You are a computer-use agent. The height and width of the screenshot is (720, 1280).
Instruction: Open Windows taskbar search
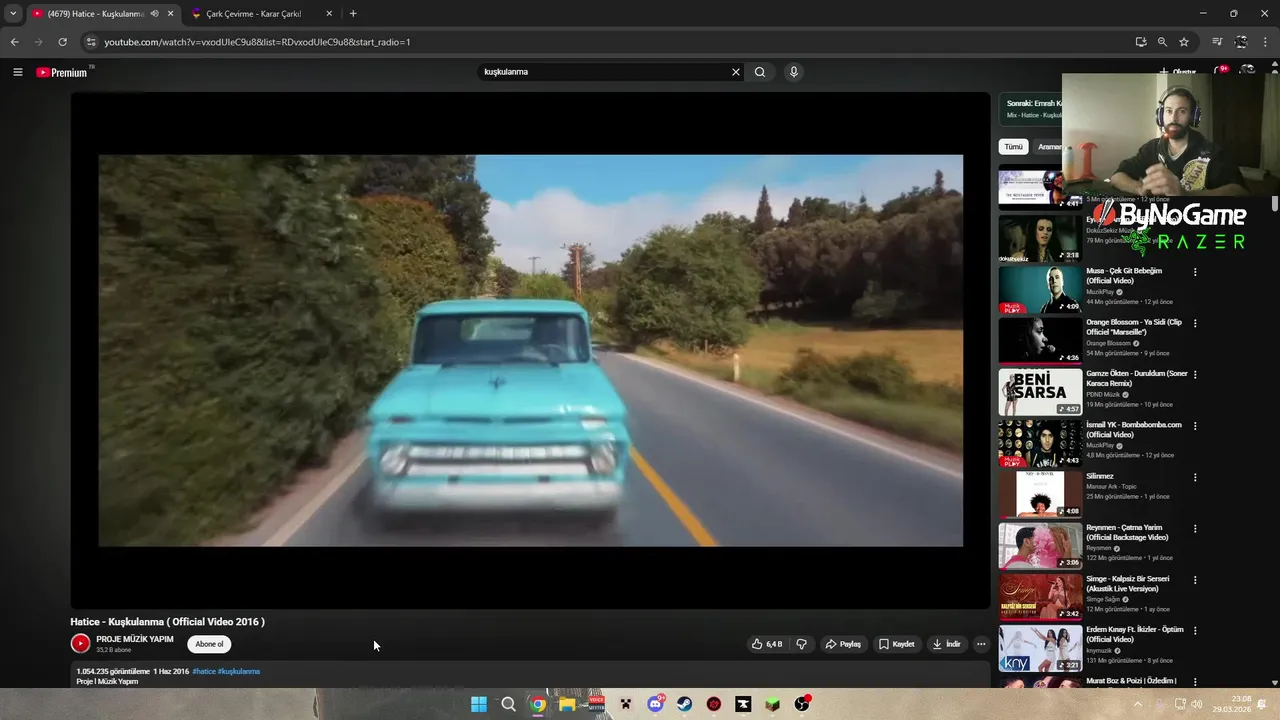coord(508,704)
